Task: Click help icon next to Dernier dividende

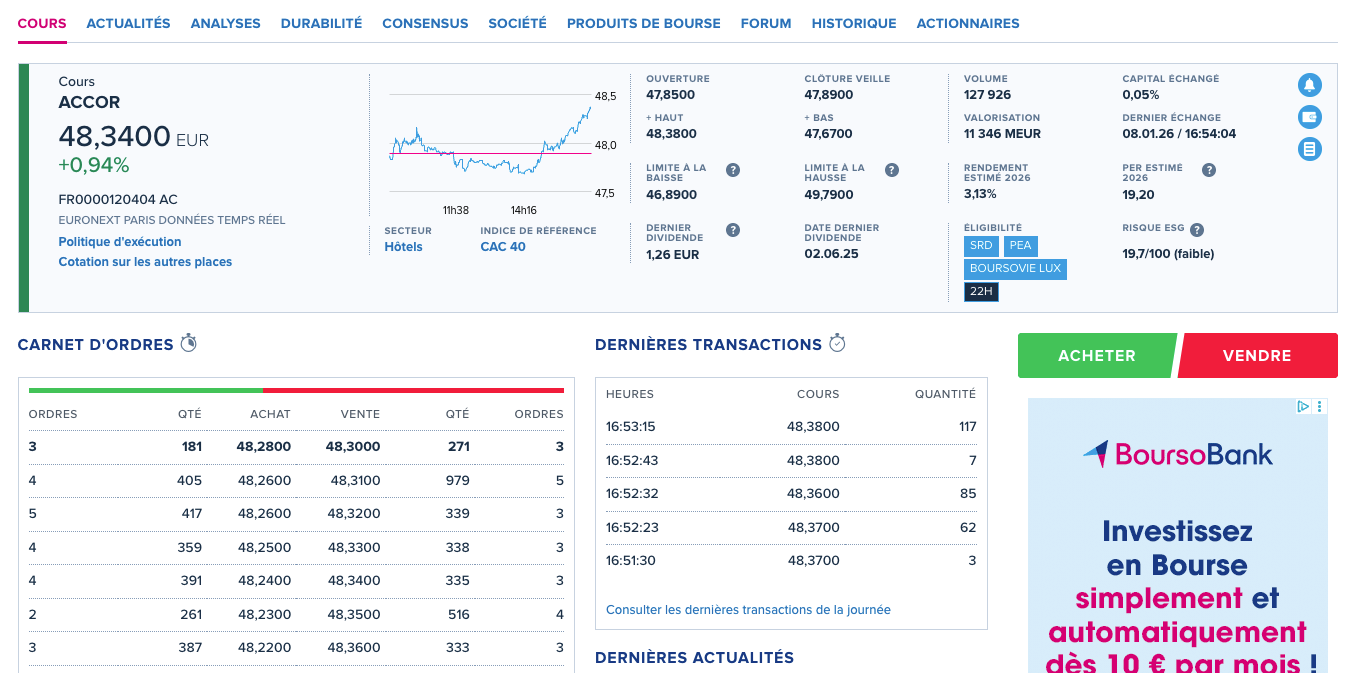Action: pyautogui.click(x=733, y=230)
